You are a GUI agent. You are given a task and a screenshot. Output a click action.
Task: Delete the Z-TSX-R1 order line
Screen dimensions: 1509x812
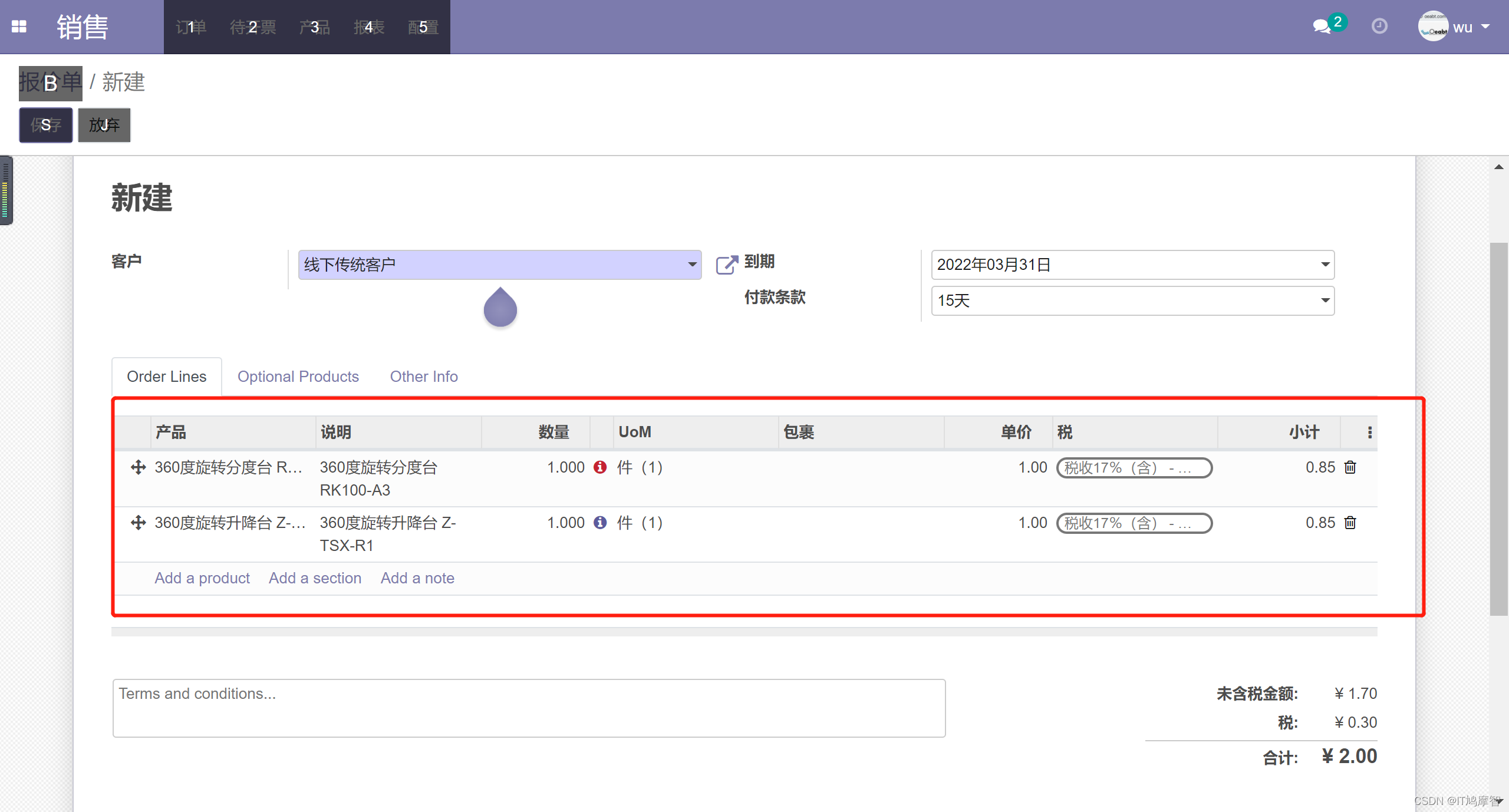(x=1350, y=523)
